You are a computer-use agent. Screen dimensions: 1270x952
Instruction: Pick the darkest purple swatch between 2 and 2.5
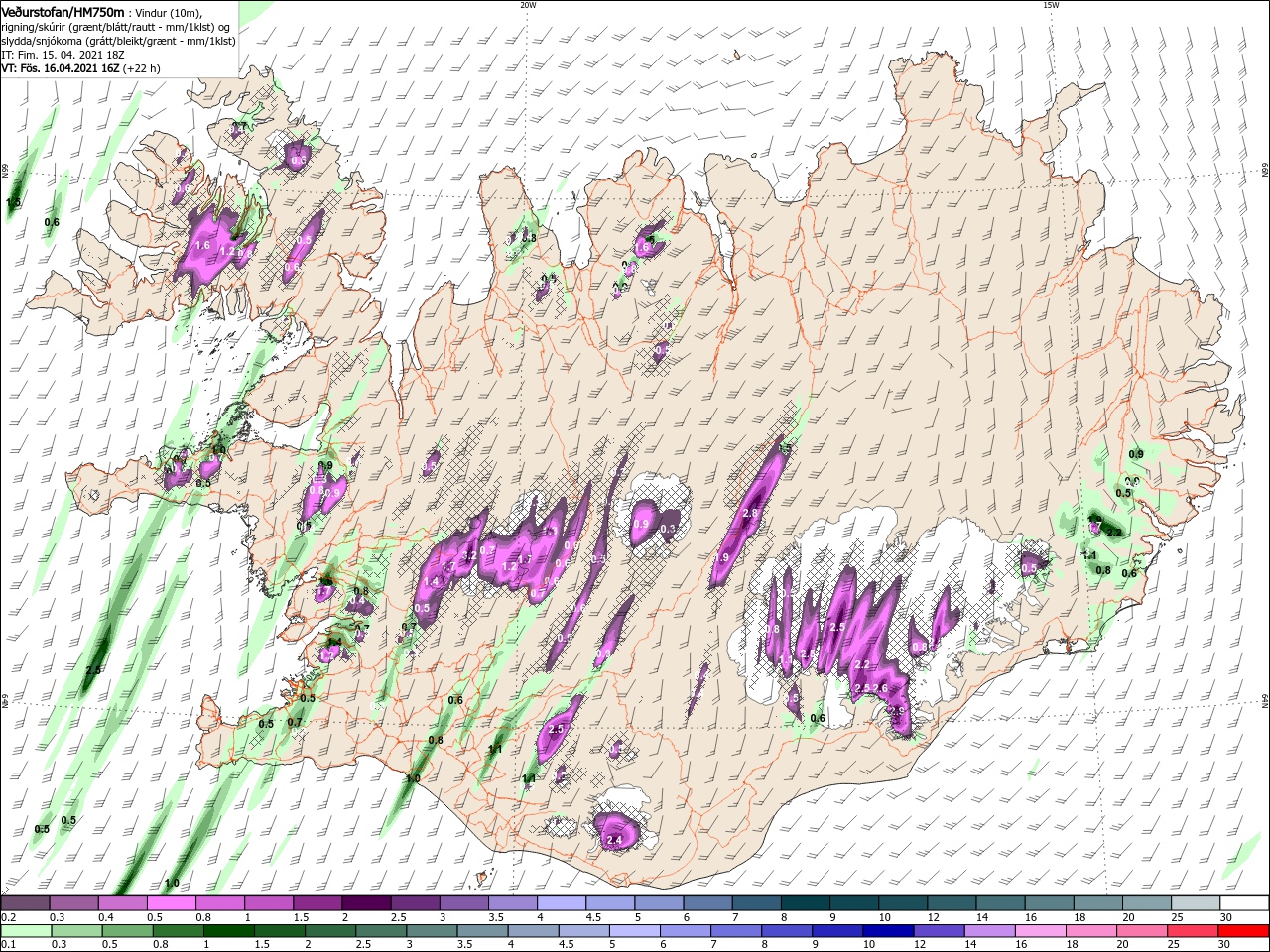[366, 903]
